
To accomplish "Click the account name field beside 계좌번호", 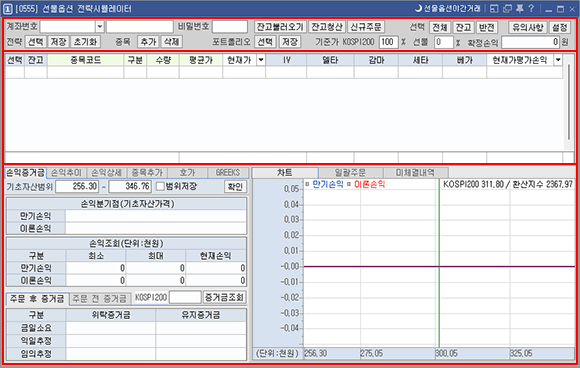I will coord(140,27).
